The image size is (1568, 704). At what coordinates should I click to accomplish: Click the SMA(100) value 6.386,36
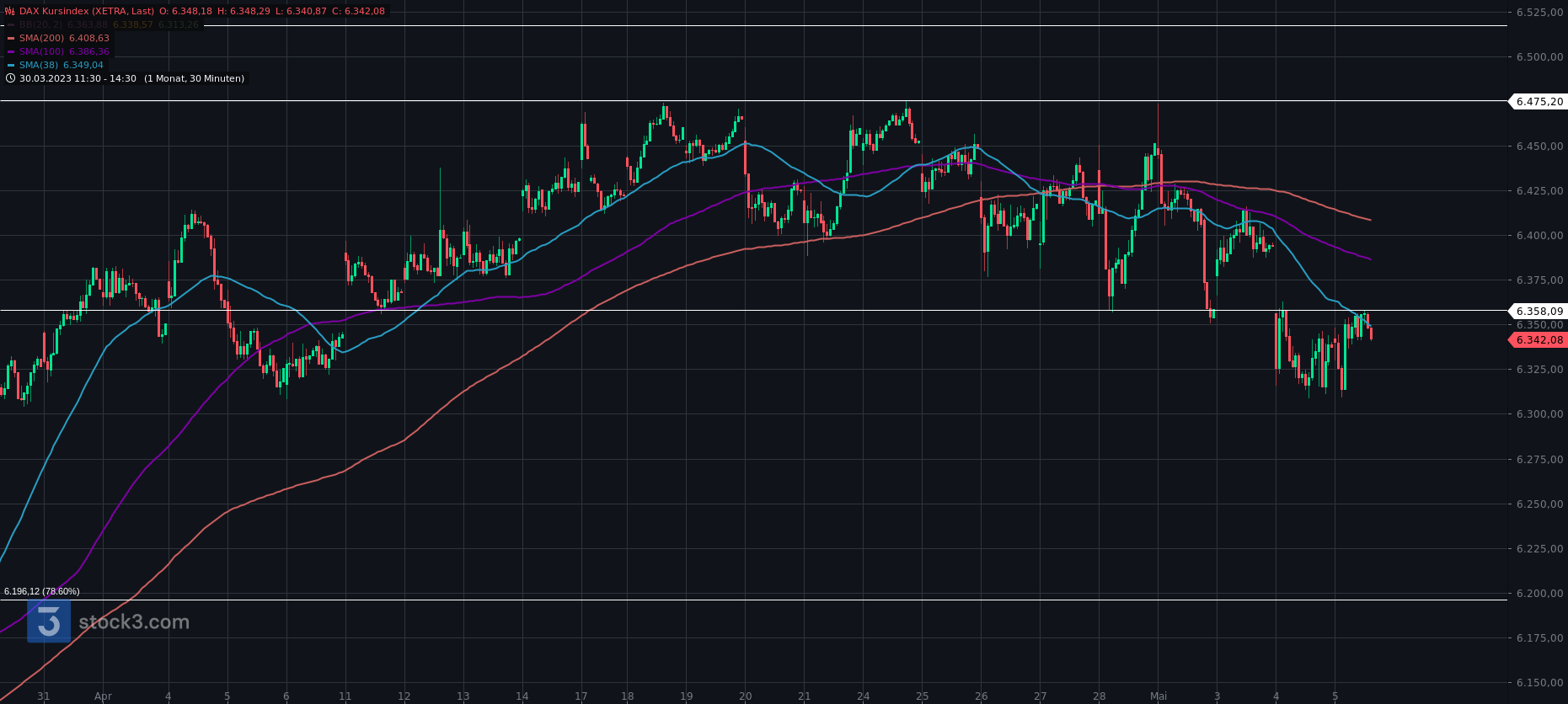(88, 51)
